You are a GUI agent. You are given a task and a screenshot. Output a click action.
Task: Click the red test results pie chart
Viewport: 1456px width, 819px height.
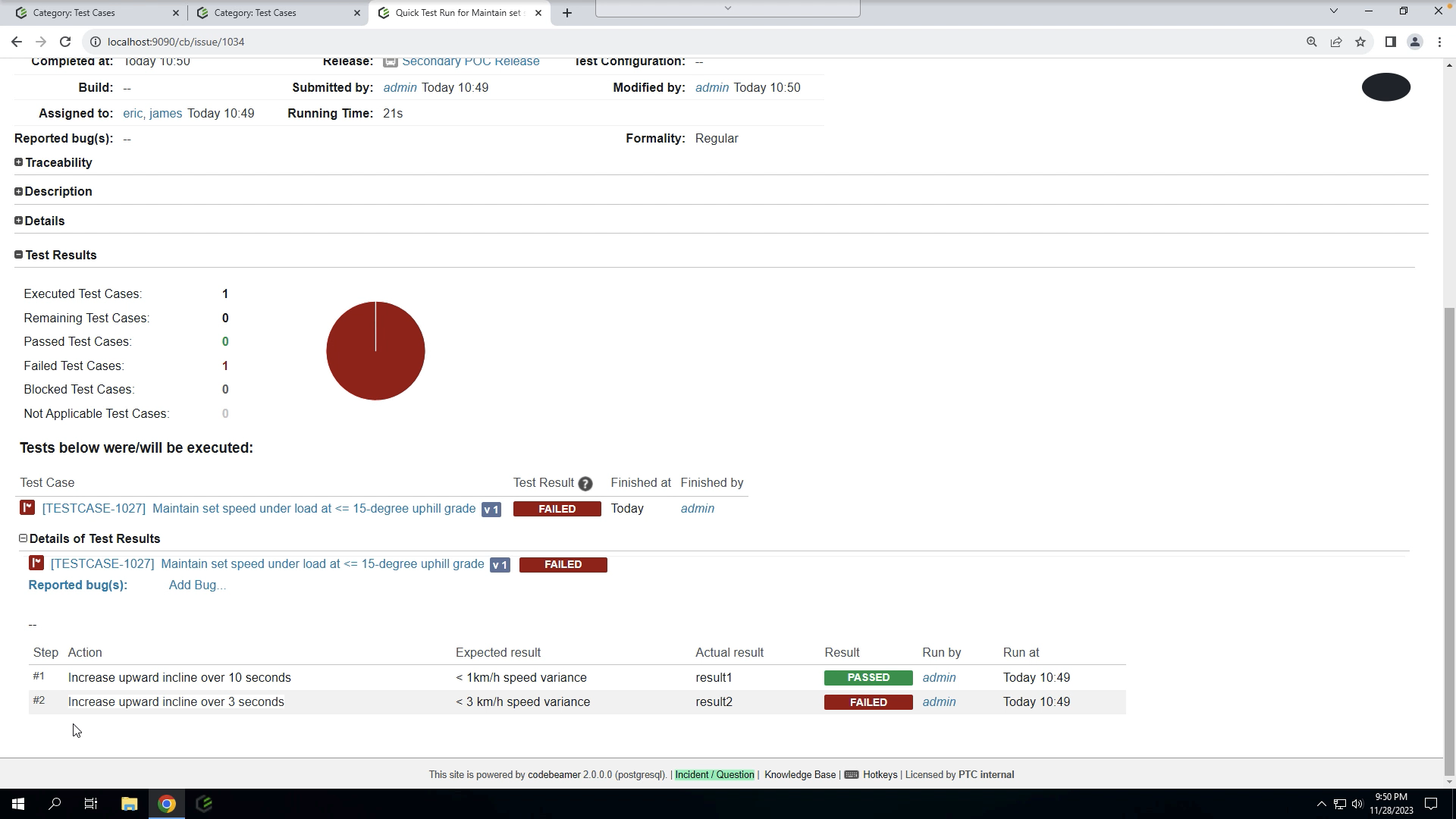(375, 350)
